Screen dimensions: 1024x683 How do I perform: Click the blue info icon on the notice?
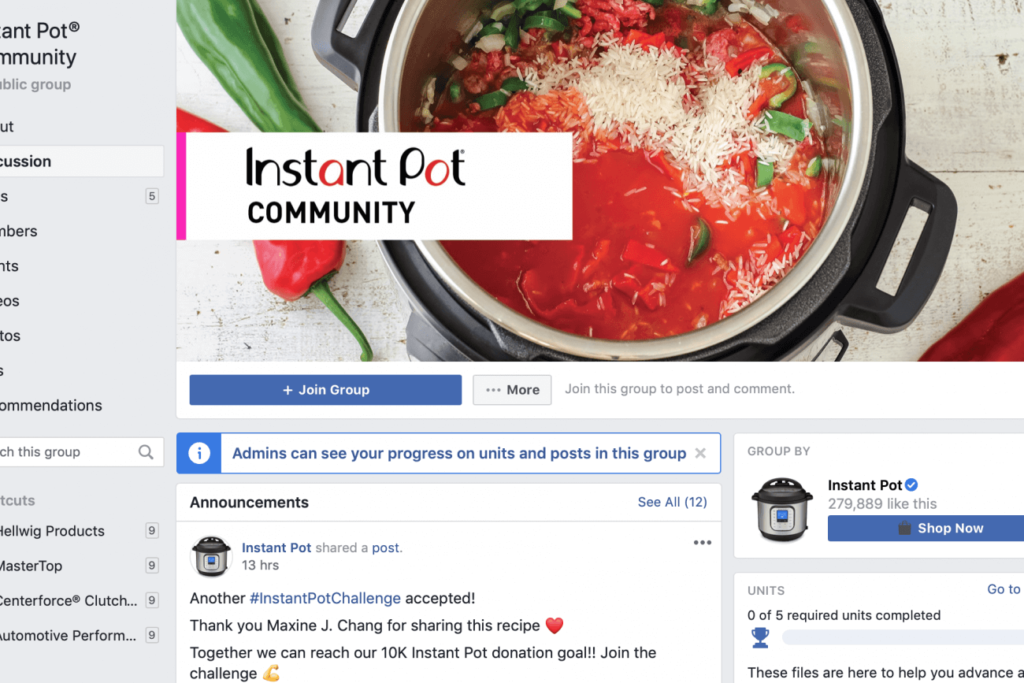pyautogui.click(x=199, y=453)
